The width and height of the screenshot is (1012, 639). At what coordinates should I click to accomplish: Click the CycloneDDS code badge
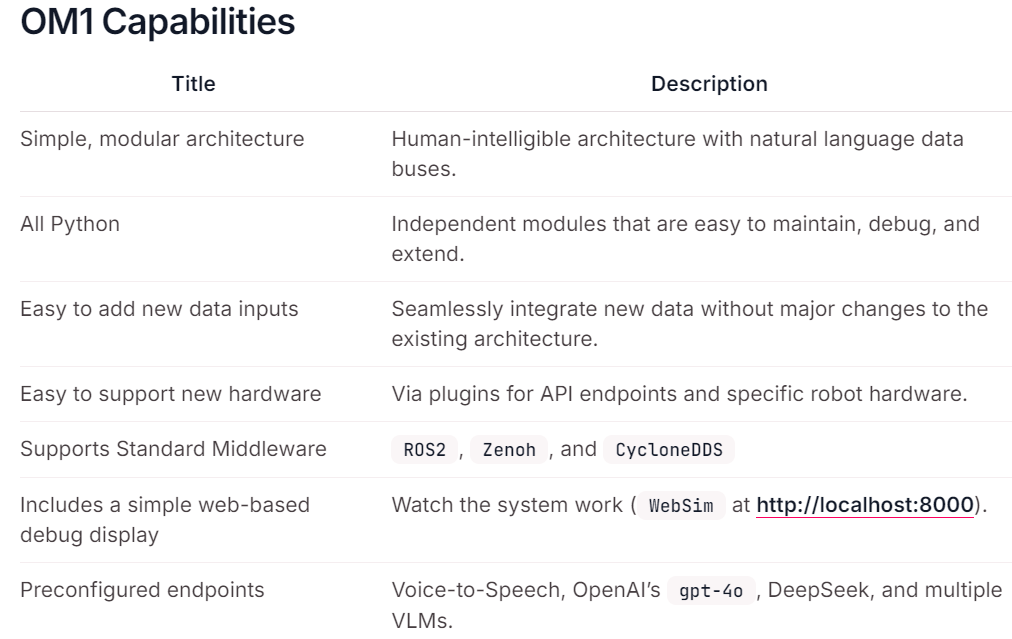(668, 450)
